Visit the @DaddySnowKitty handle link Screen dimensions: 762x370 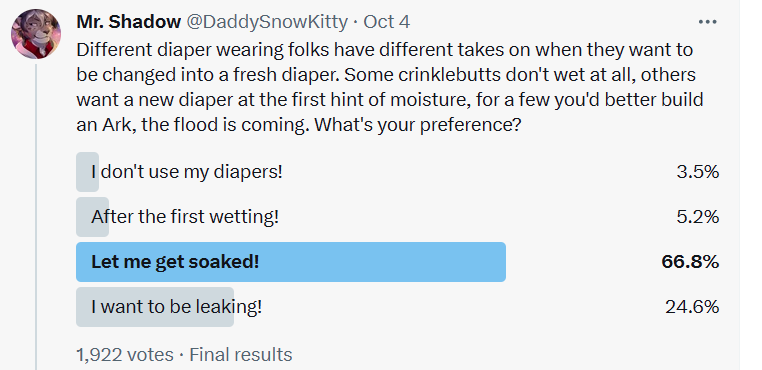[267, 21]
